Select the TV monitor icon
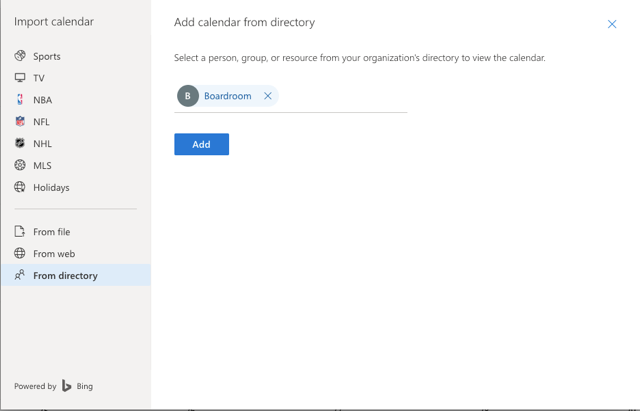 20,78
